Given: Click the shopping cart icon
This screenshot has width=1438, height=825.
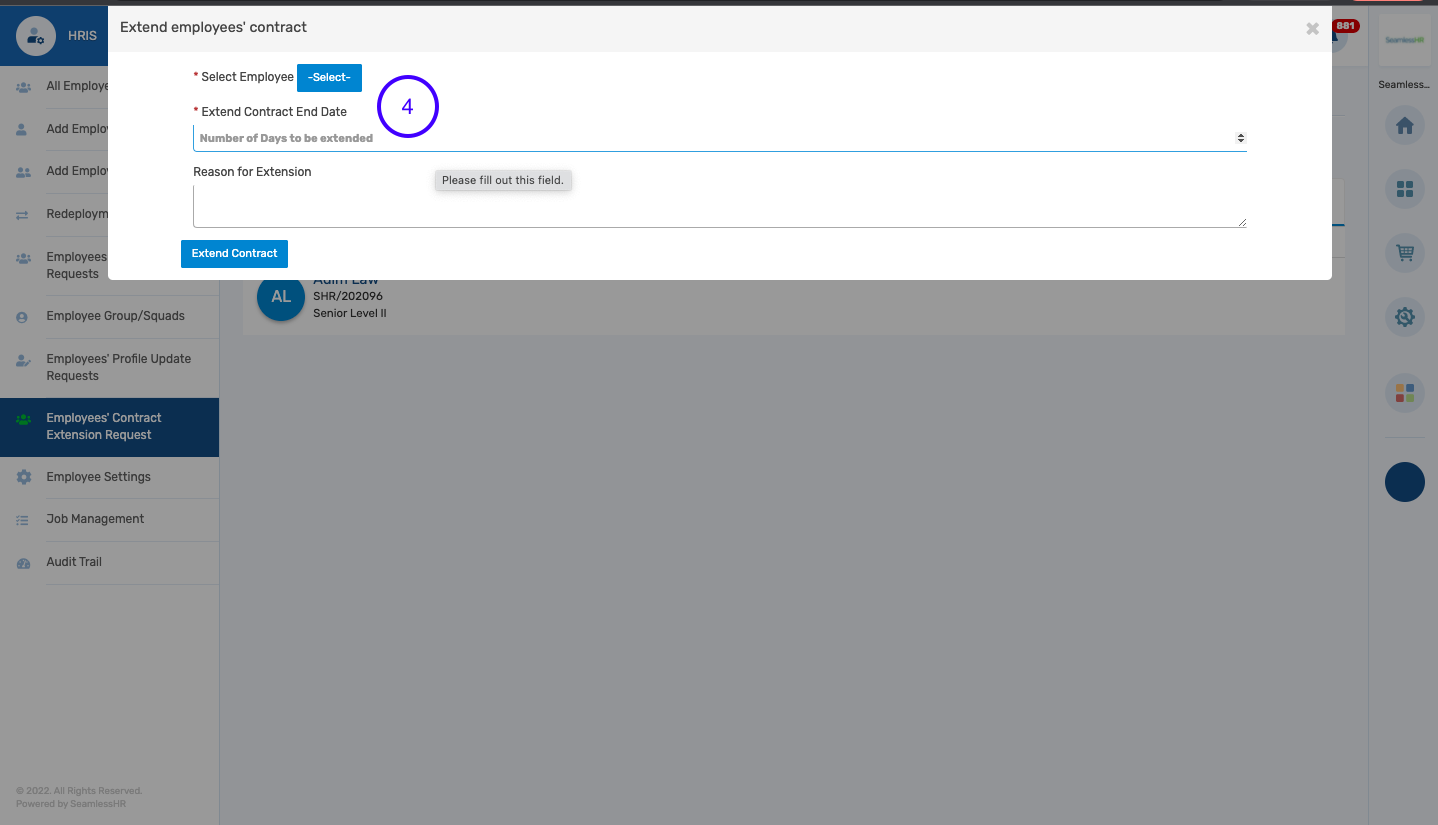Looking at the screenshot, I should pyautogui.click(x=1404, y=254).
